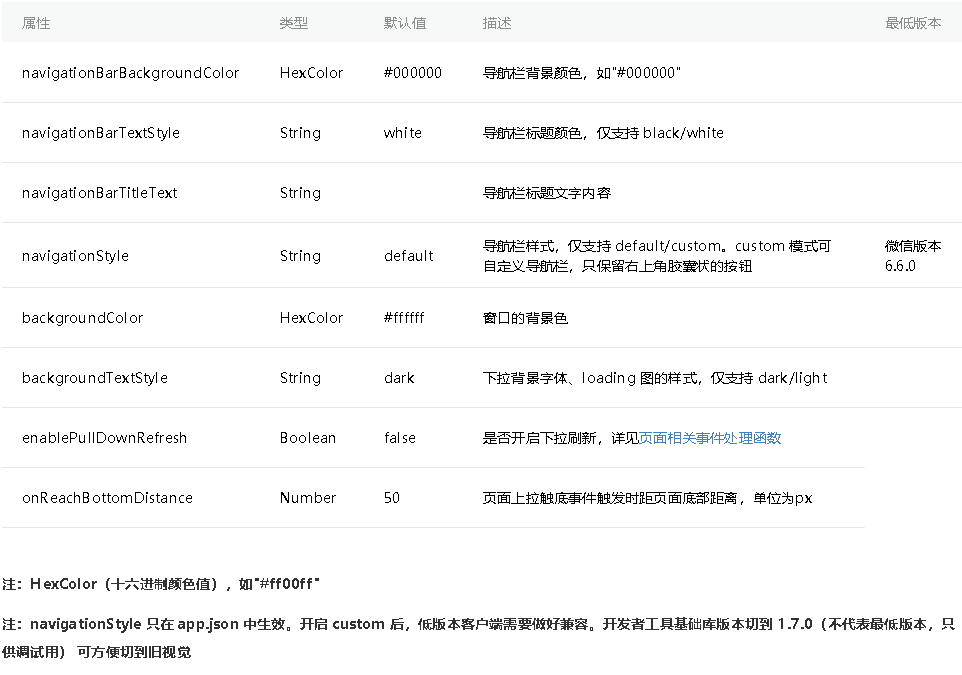This screenshot has height=675, width=962.
Task: Click the HexColor note with "#ff00ff"
Action: (161, 584)
